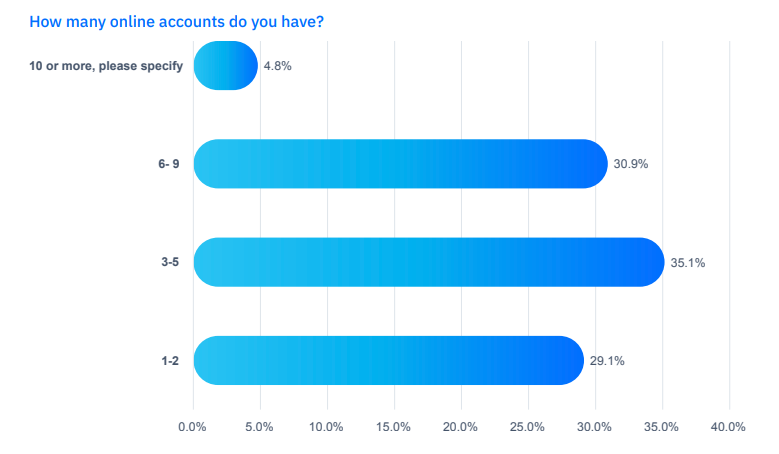Select the 6-9 accounts bar
This screenshot has height=454, width=779.
coord(400,164)
